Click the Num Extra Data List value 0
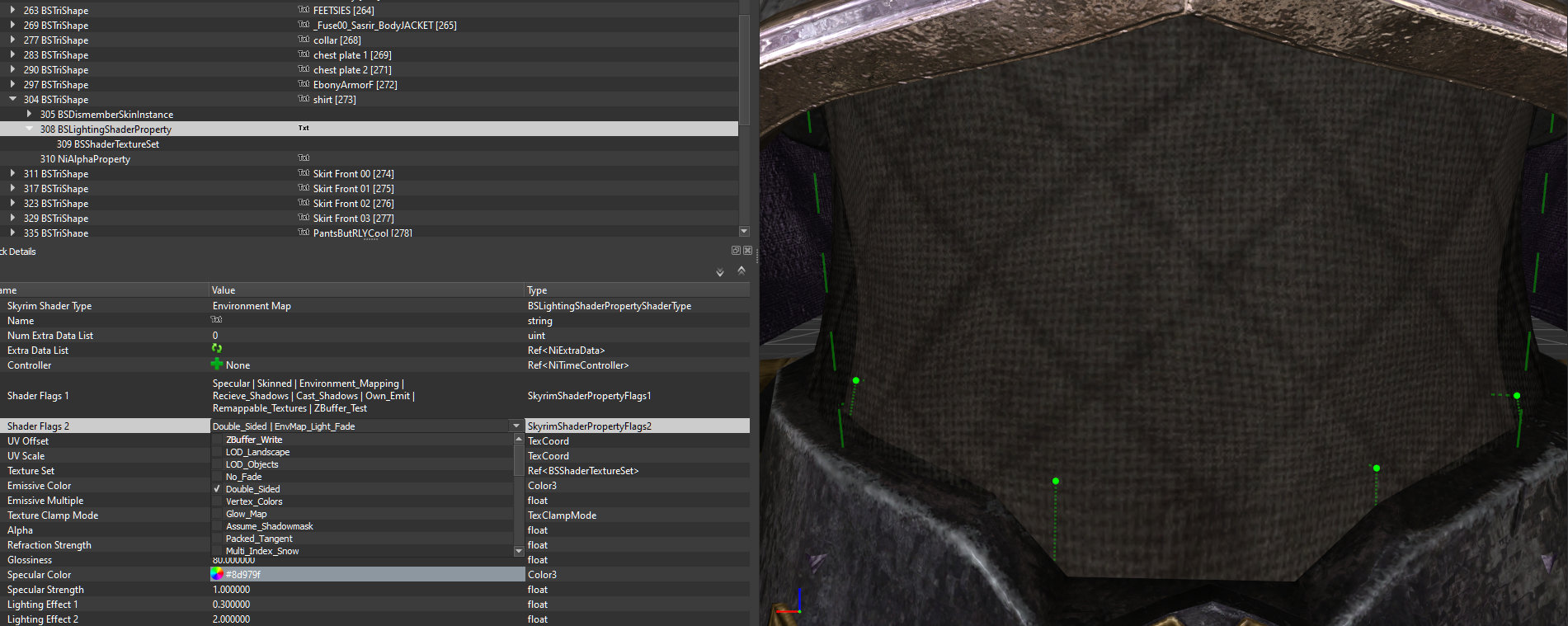1568x626 pixels. (x=215, y=335)
